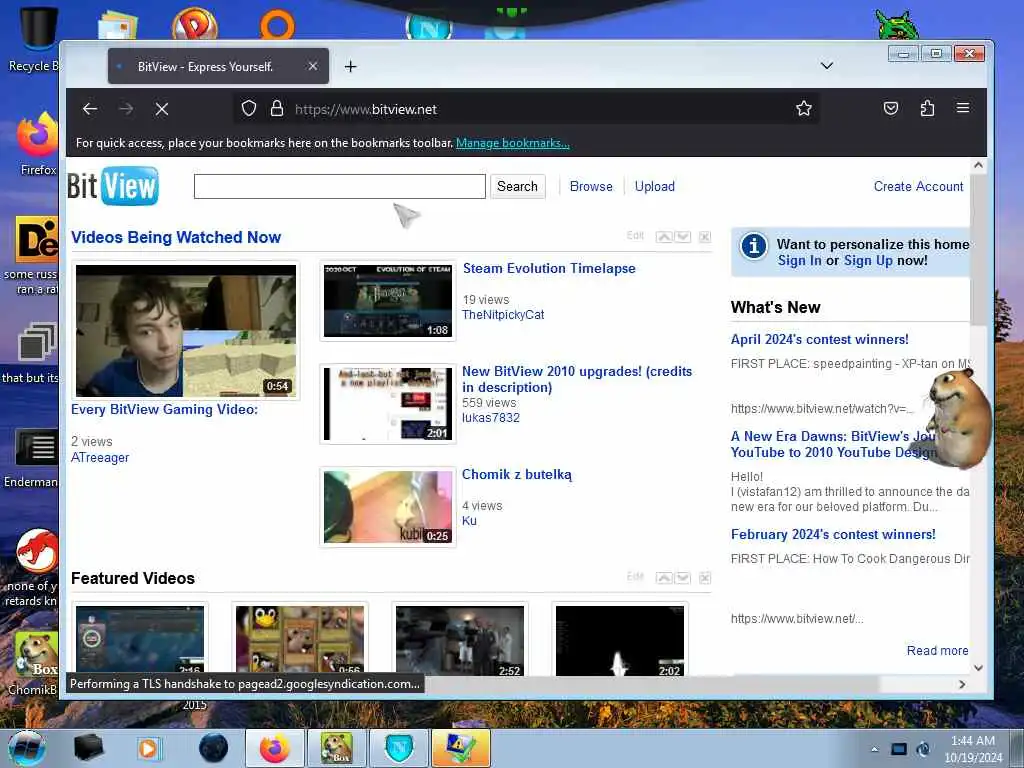Open Every BitView Gaming Video thumbnail
The height and width of the screenshot is (768, 1024).
(186, 330)
